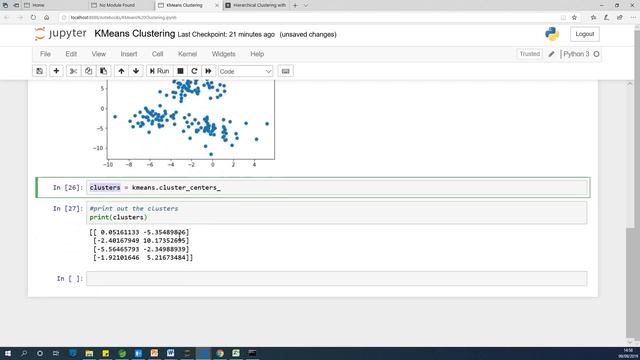Open the command palette keyboard icon

pyautogui.click(x=285, y=71)
